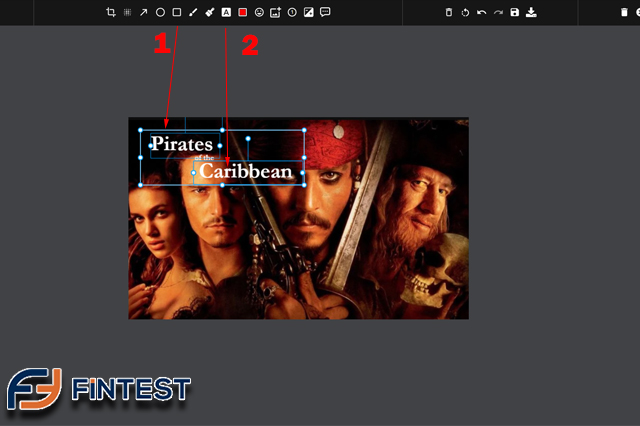Open the exposure/contrast adjustment tool
Viewport: 640px width, 426px height.
pos(309,12)
